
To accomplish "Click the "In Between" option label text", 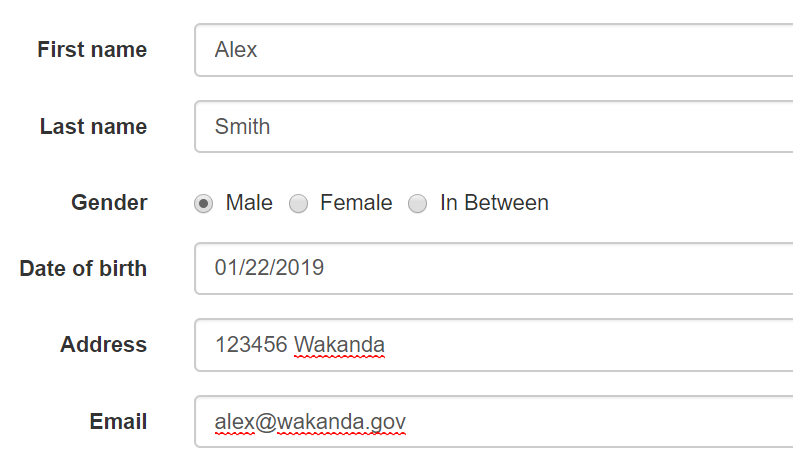I will [494, 203].
